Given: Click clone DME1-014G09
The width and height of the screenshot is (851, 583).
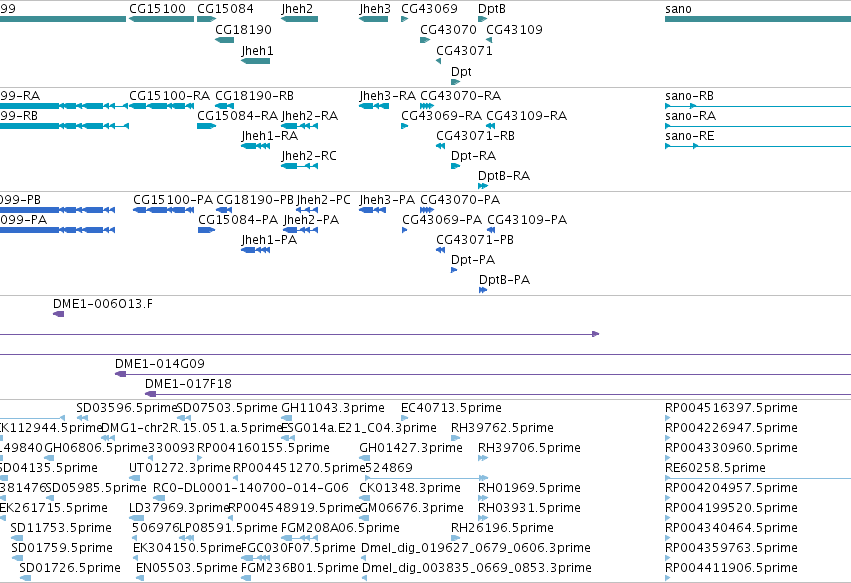Looking at the screenshot, I should 160,364.
